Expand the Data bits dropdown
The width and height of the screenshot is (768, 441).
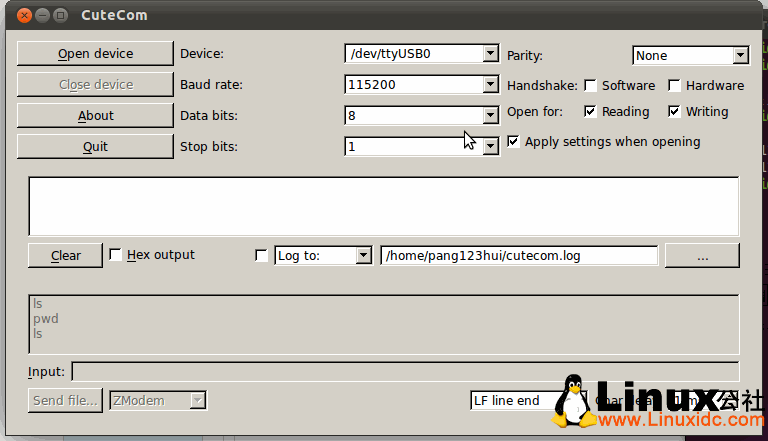[x=490, y=115]
